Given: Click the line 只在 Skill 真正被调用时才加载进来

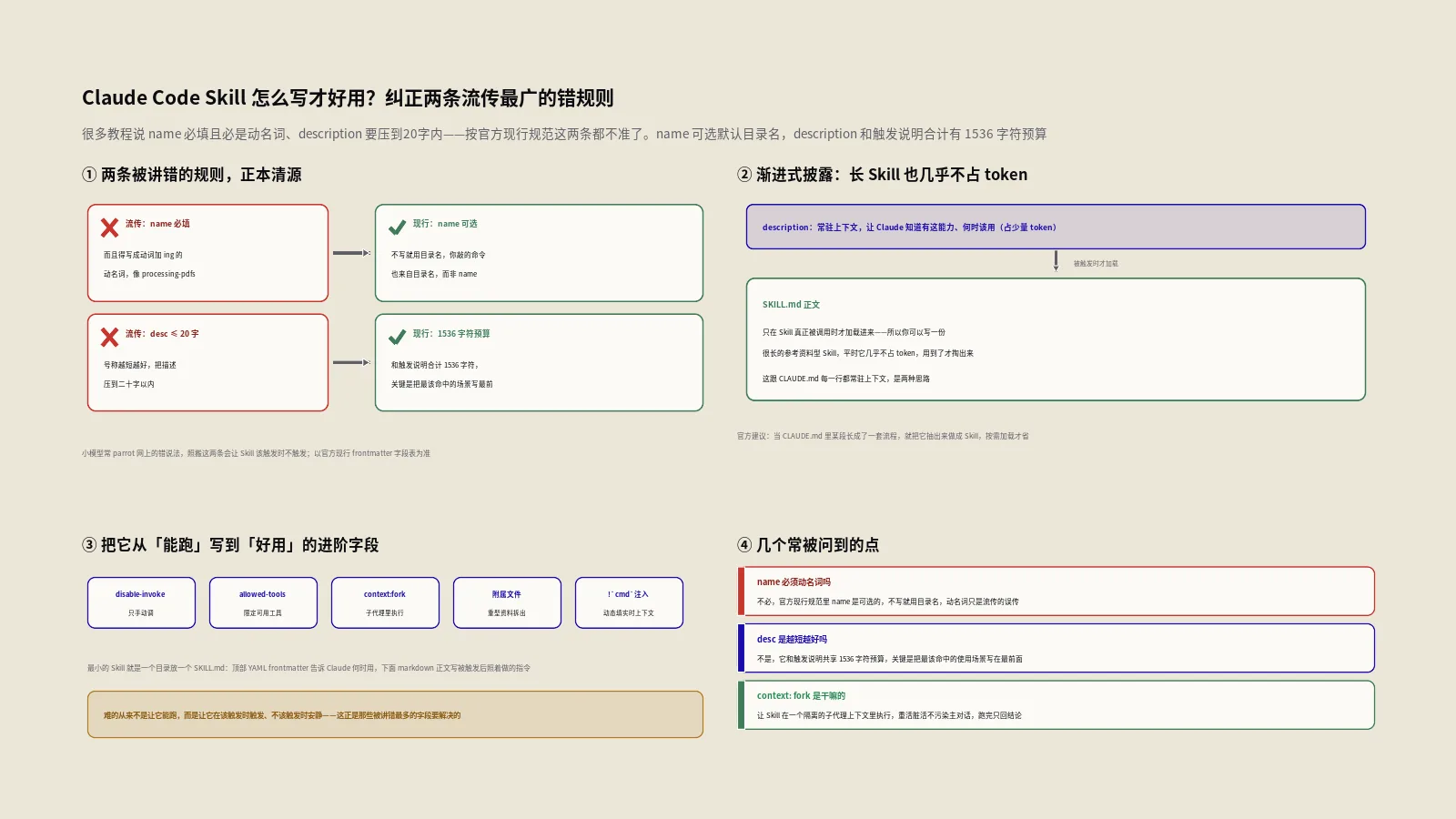Looking at the screenshot, I should 854,332.
